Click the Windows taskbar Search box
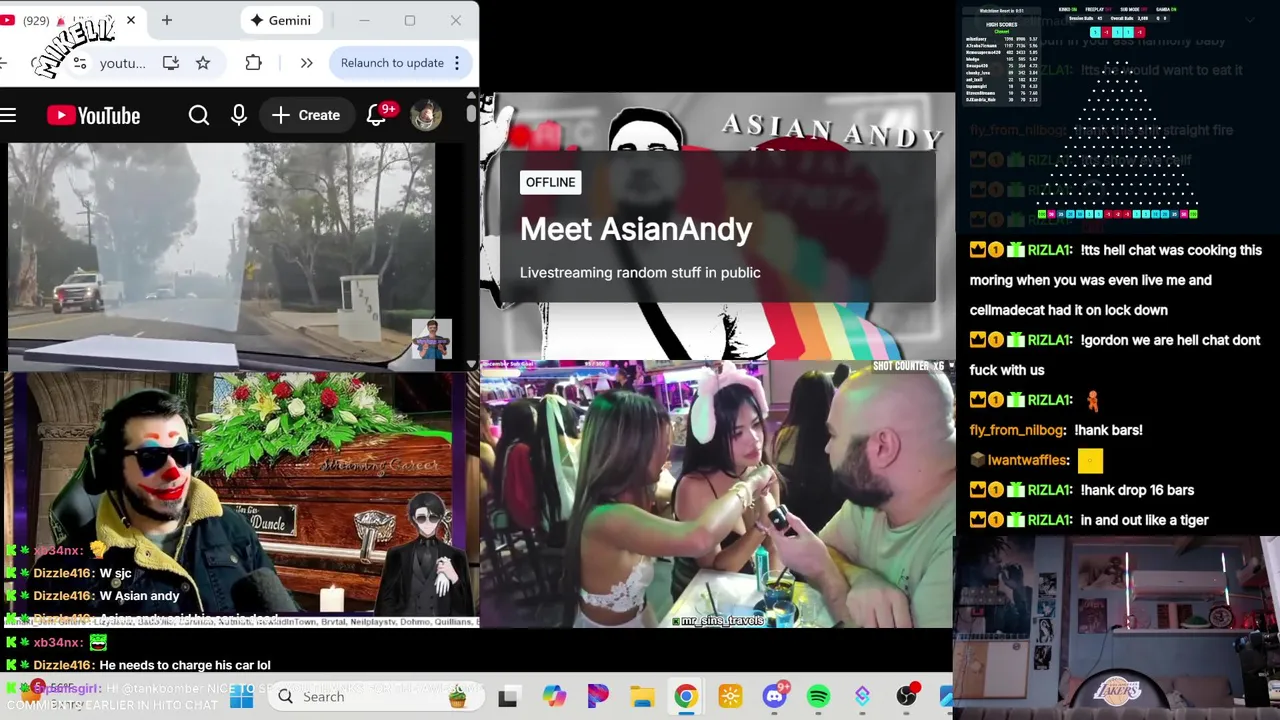The width and height of the screenshot is (1280, 720). [376, 697]
